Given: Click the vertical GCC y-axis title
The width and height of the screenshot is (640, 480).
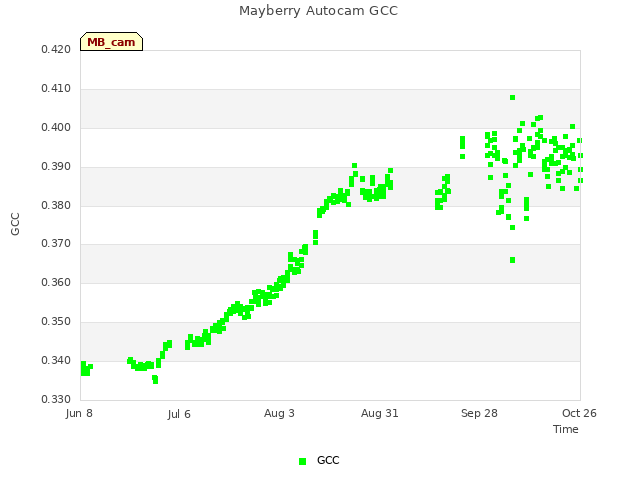Looking at the screenshot, I should (15, 224).
